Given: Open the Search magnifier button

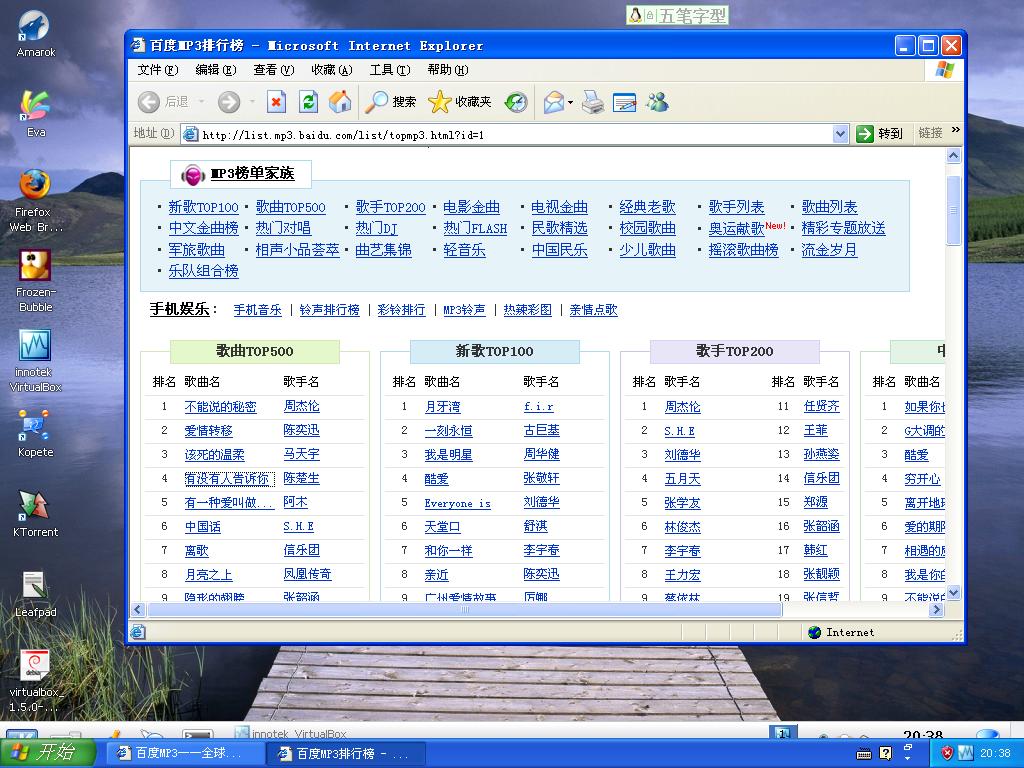Looking at the screenshot, I should click(x=390, y=102).
